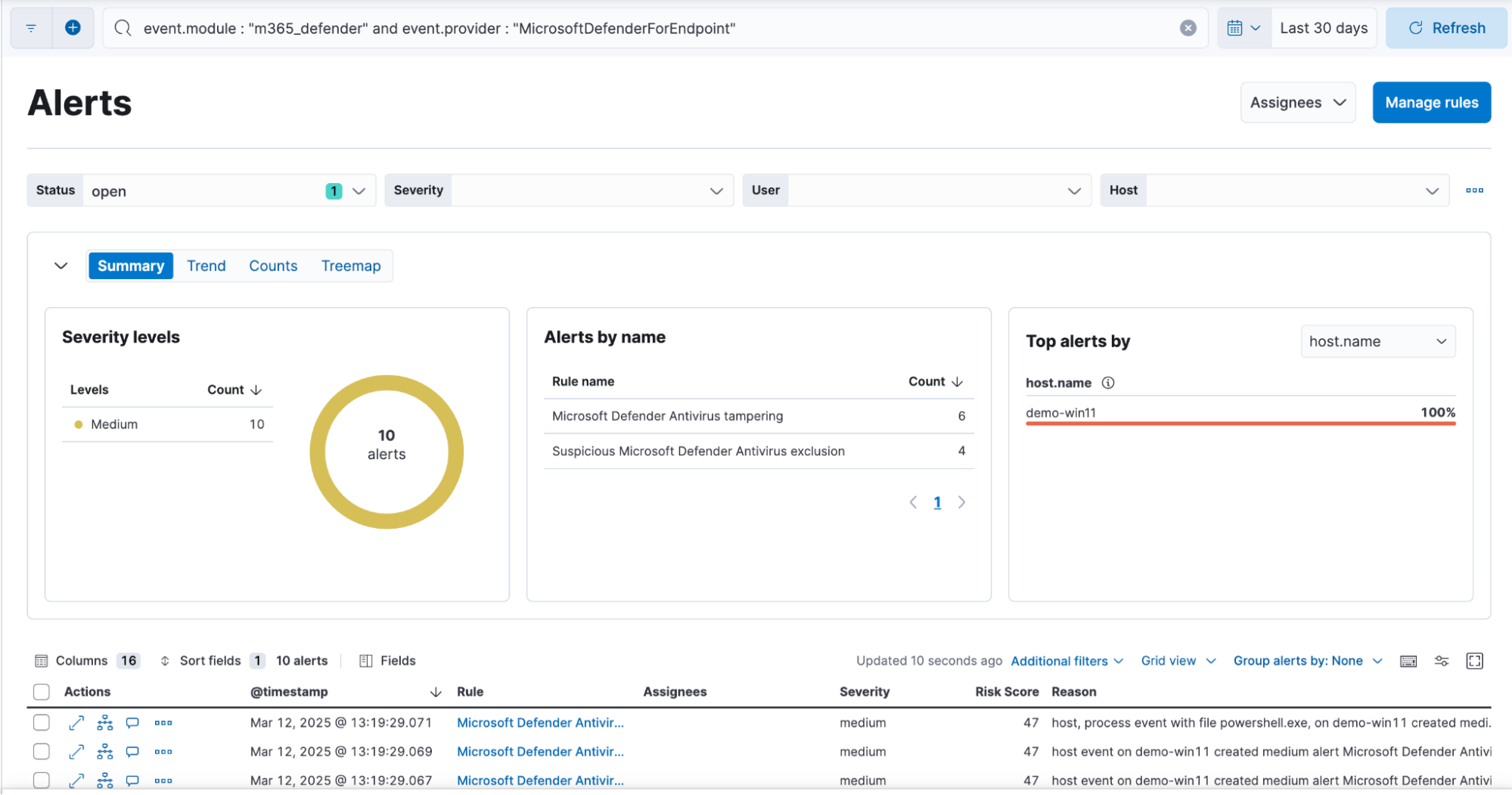Viewport: 1512px width, 795px height.
Task: Sort by @timestamp column arrow
Action: coord(436,691)
